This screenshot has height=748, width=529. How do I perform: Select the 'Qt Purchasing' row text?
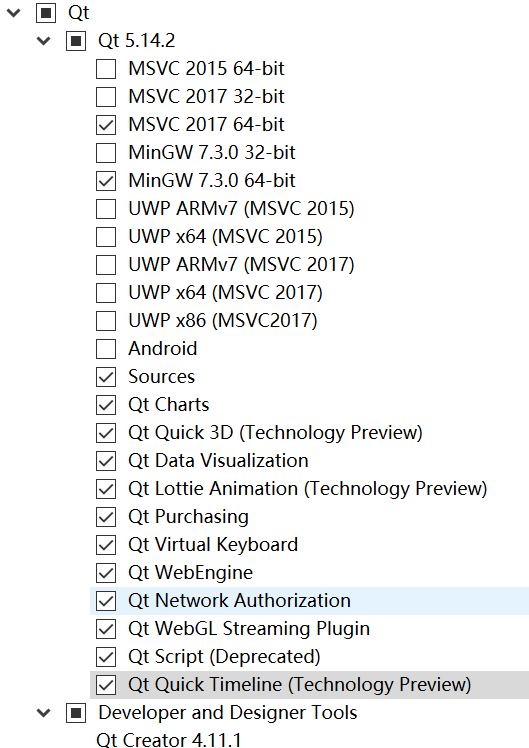[x=188, y=517]
